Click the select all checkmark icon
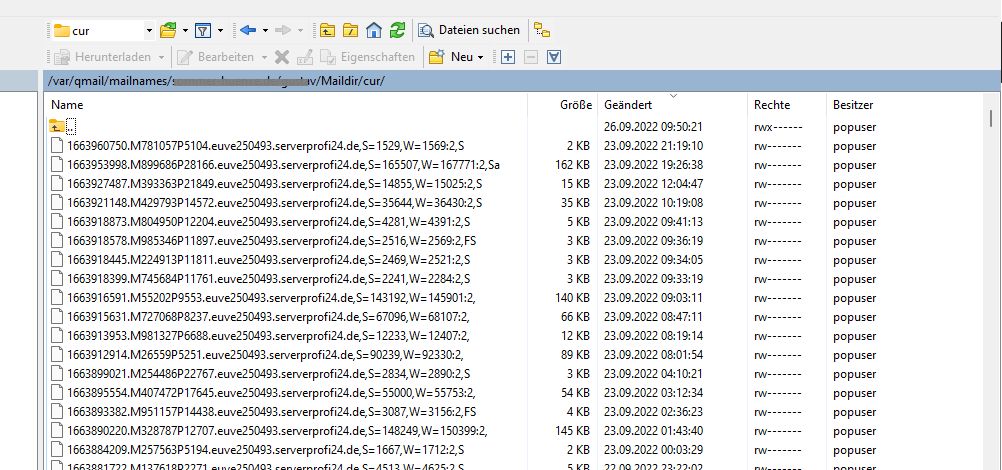Screen dimensions: 1002x470 pyautogui.click(x=554, y=57)
